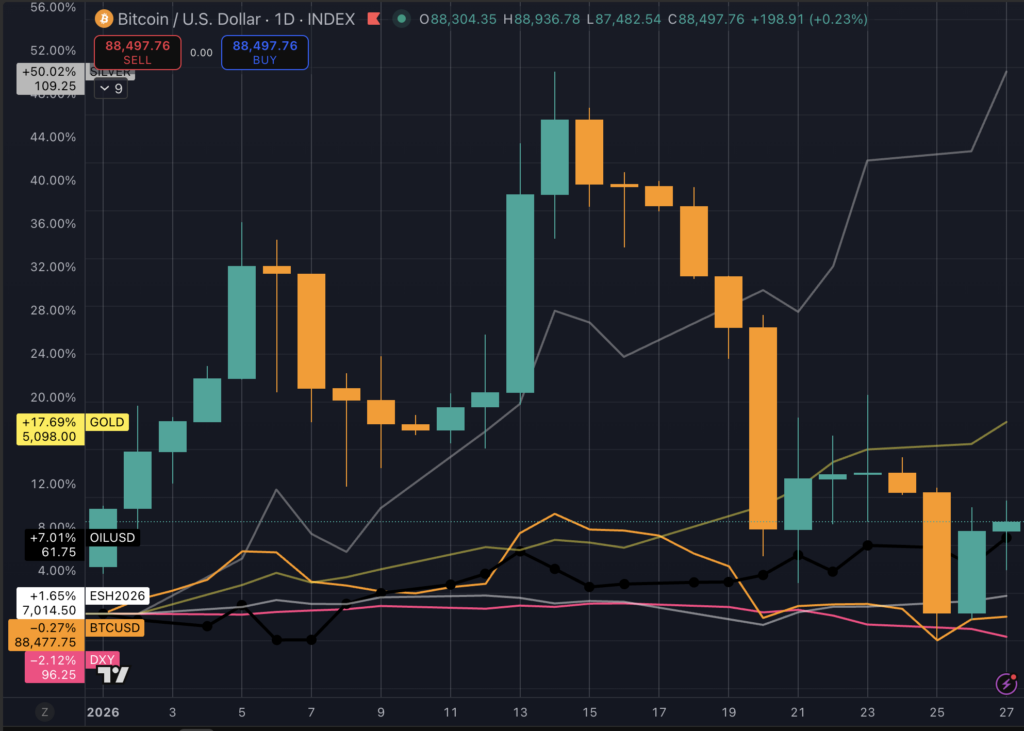Toggle the ESH2026 futures overlay
The height and width of the screenshot is (731, 1024).
118,595
